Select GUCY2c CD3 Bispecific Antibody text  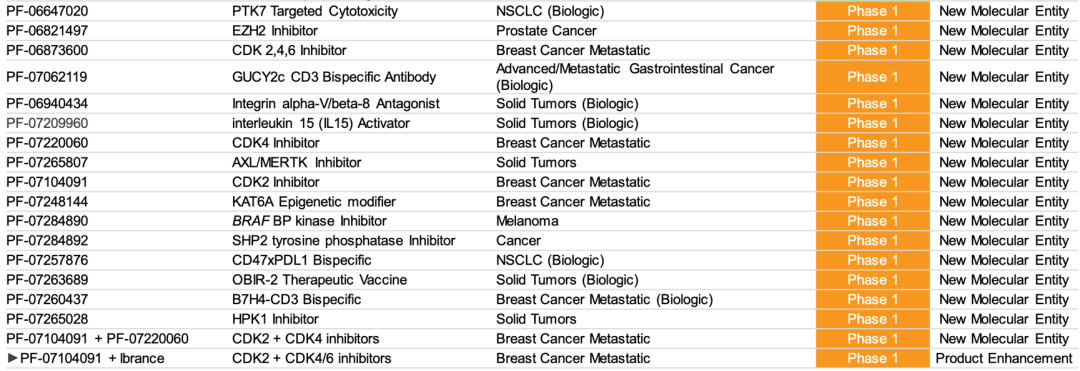point(334,77)
